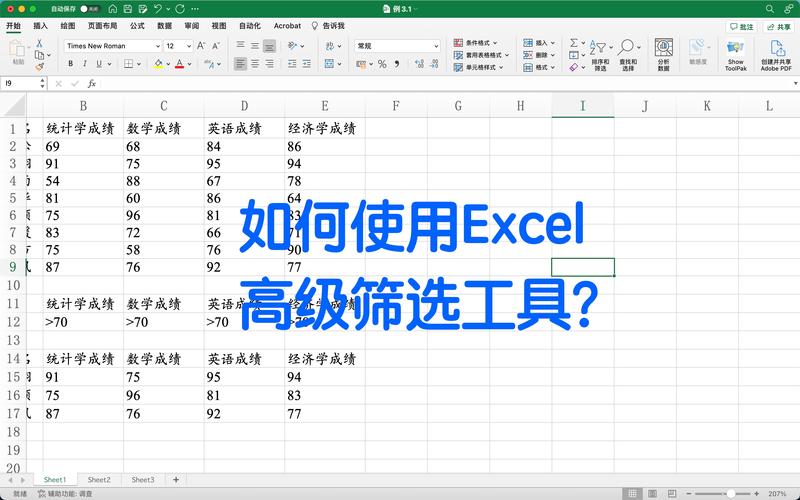Open the more options ellipsis in title bar
This screenshot has width=800, height=500.
point(195,9)
